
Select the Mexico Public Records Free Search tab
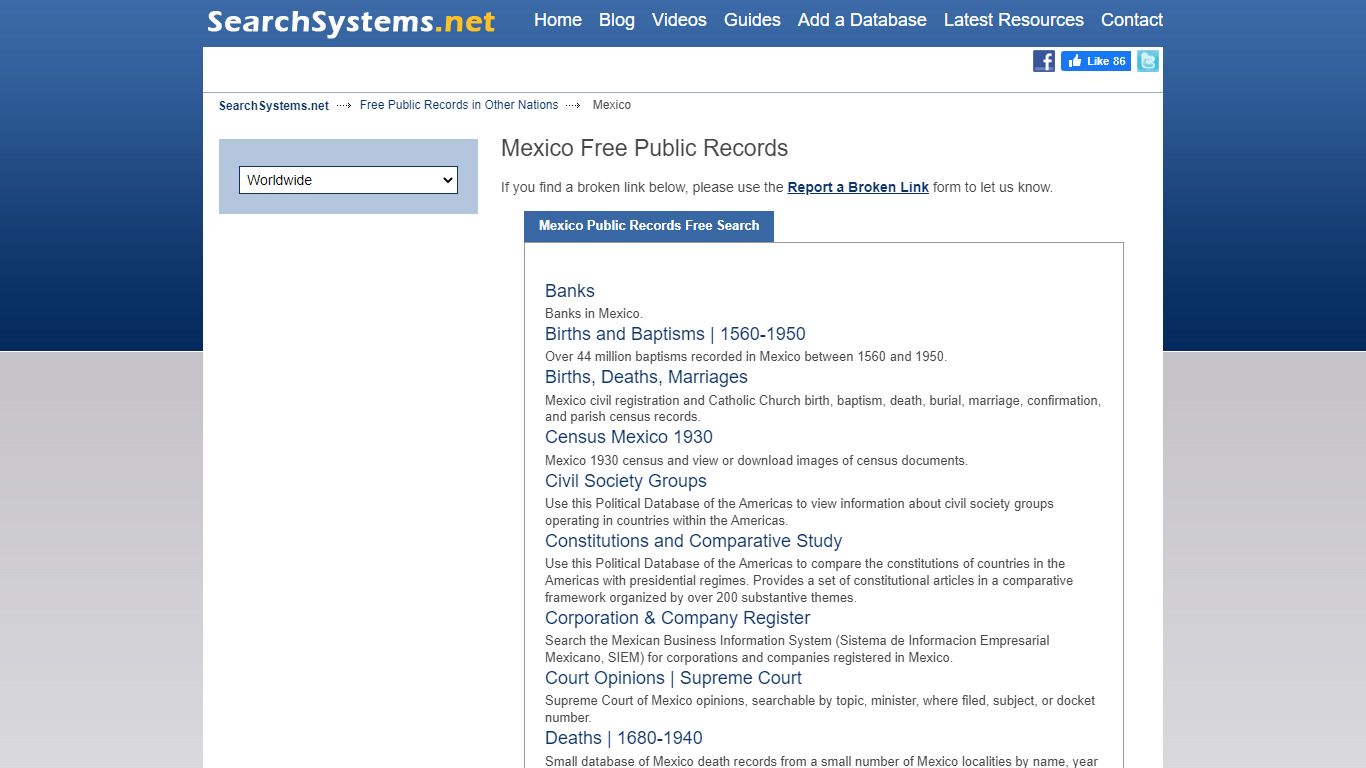pyautogui.click(x=649, y=226)
